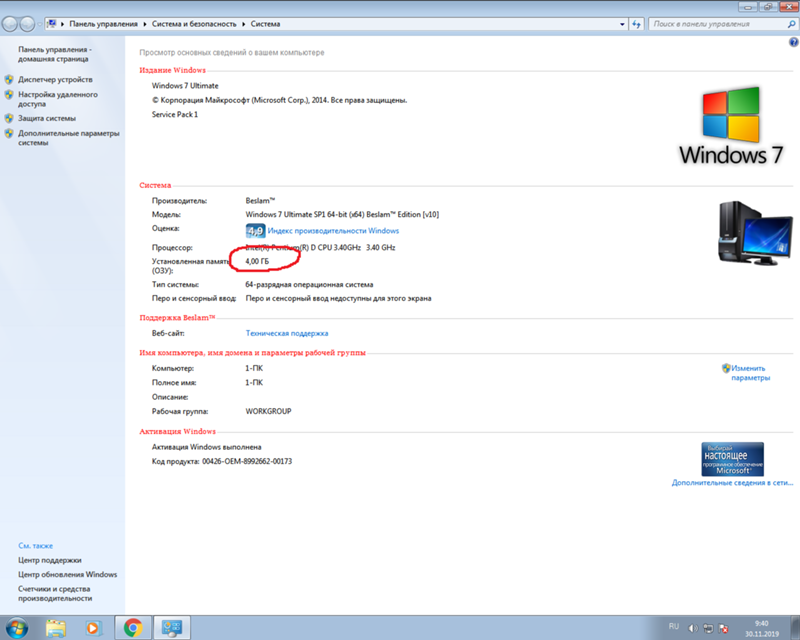
Task: Open the Windows Start menu
Action: click(x=19, y=627)
